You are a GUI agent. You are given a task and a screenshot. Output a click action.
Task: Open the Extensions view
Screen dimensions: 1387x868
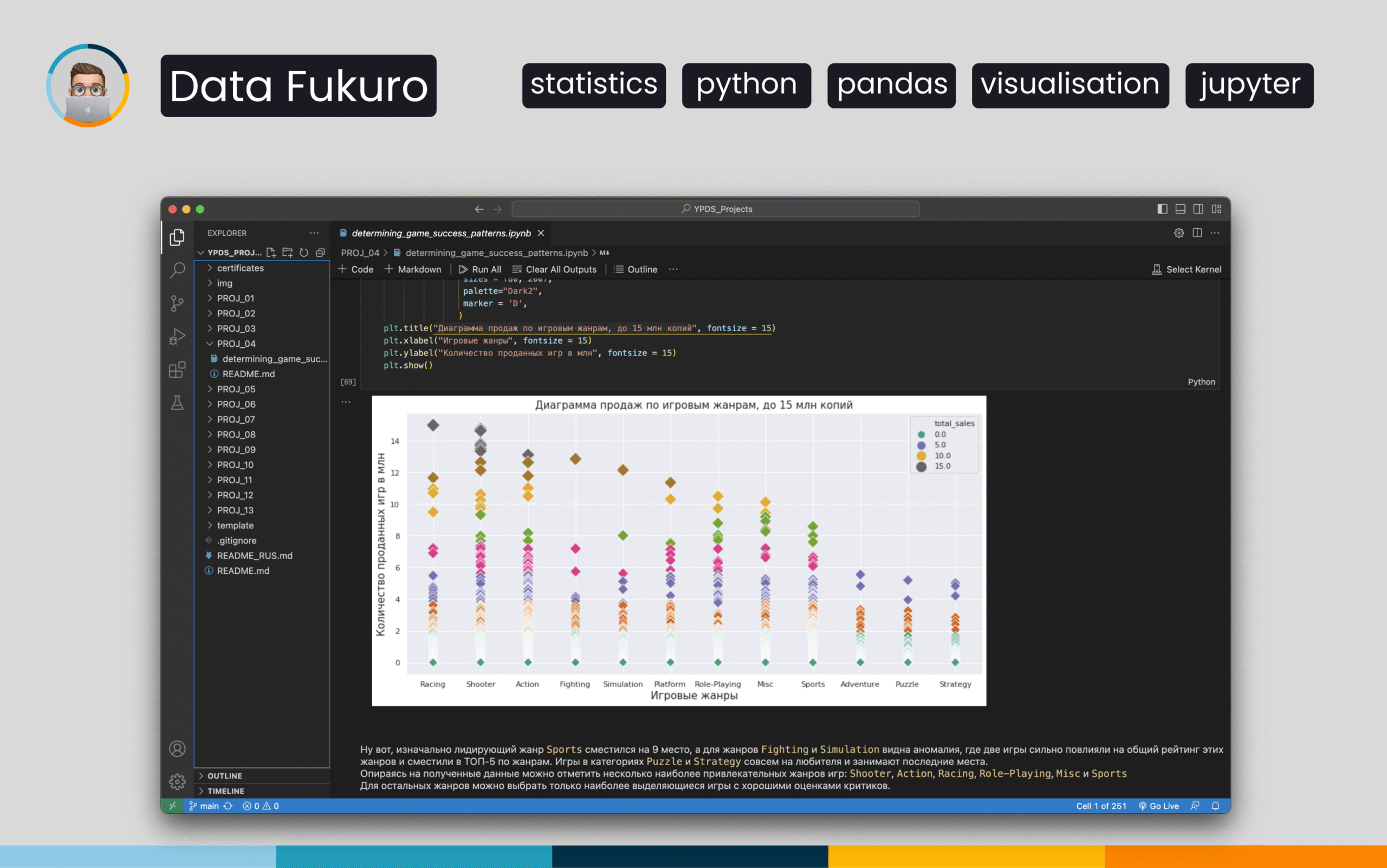177,370
